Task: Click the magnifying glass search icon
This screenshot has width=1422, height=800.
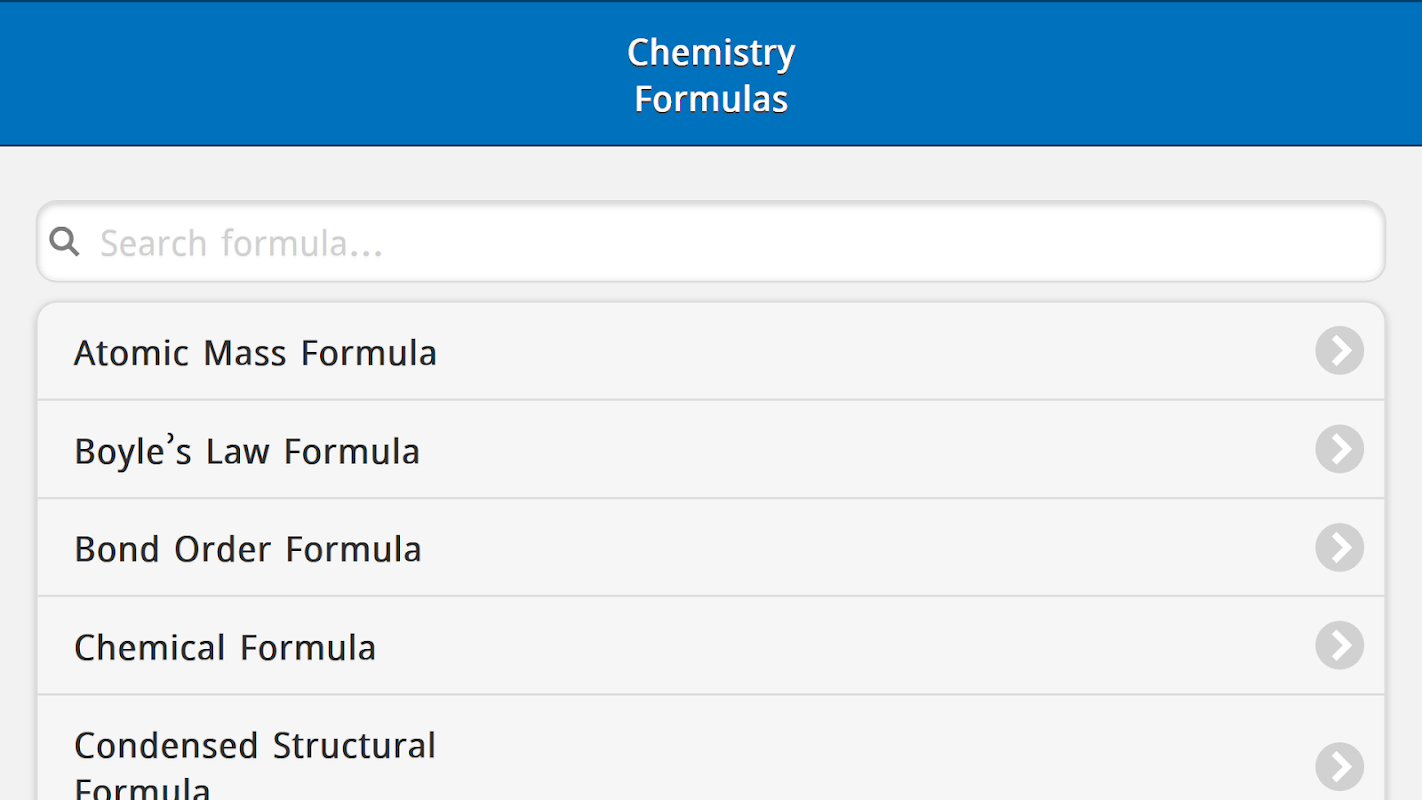Action: pyautogui.click(x=65, y=242)
